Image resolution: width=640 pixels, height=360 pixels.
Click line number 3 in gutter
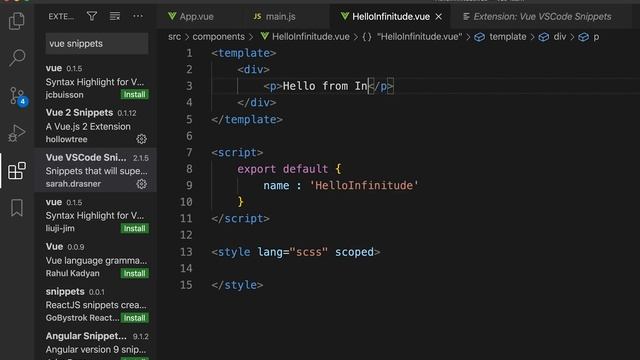tap(189, 86)
